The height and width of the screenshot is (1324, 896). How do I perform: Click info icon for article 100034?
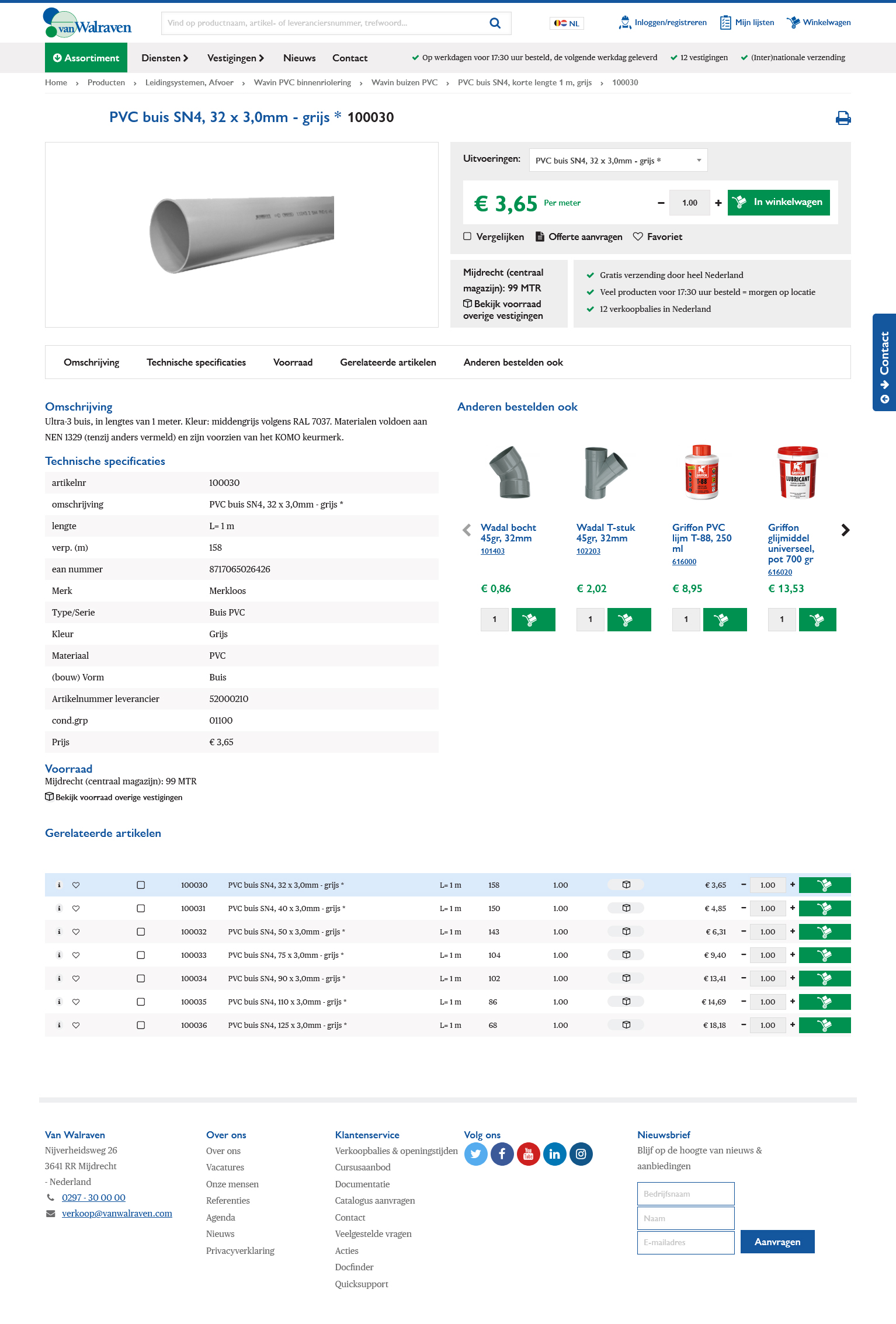pos(59,979)
